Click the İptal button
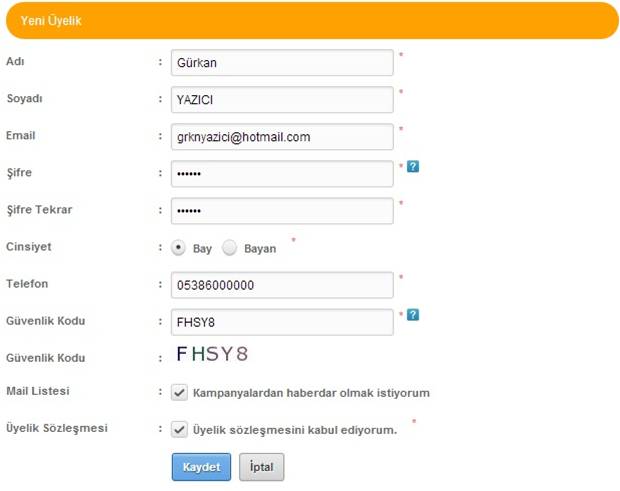Image resolution: width=620 pixels, height=491 pixels. (261, 467)
